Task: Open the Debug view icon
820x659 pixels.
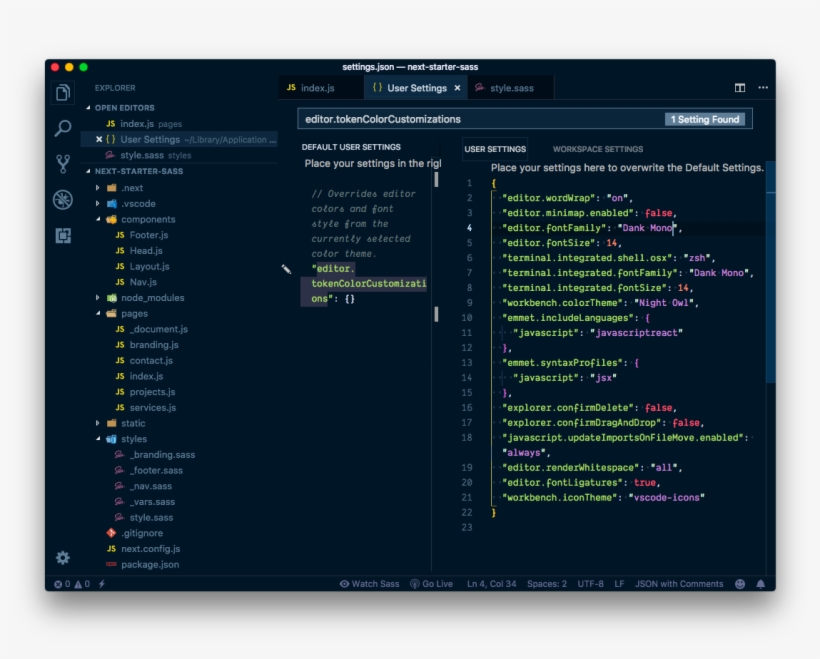Action: 62,200
